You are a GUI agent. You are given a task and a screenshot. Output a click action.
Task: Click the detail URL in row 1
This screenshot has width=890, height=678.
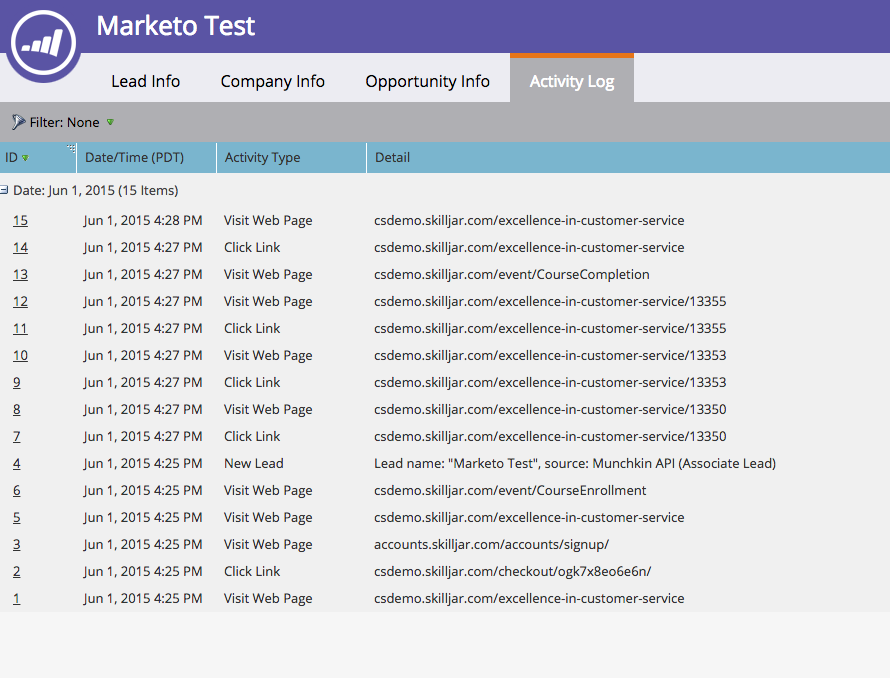(x=529, y=598)
